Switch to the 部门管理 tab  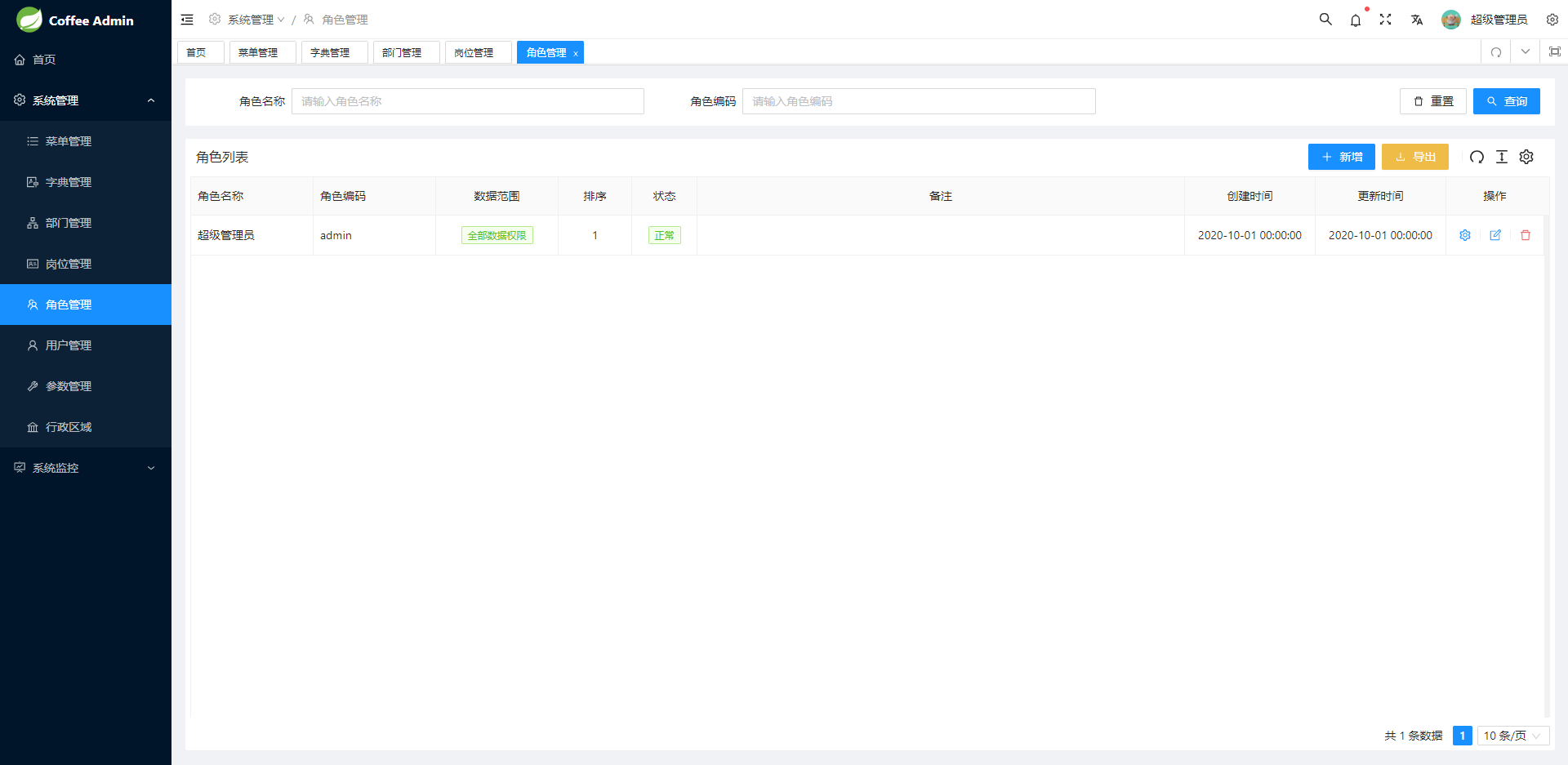pos(403,52)
